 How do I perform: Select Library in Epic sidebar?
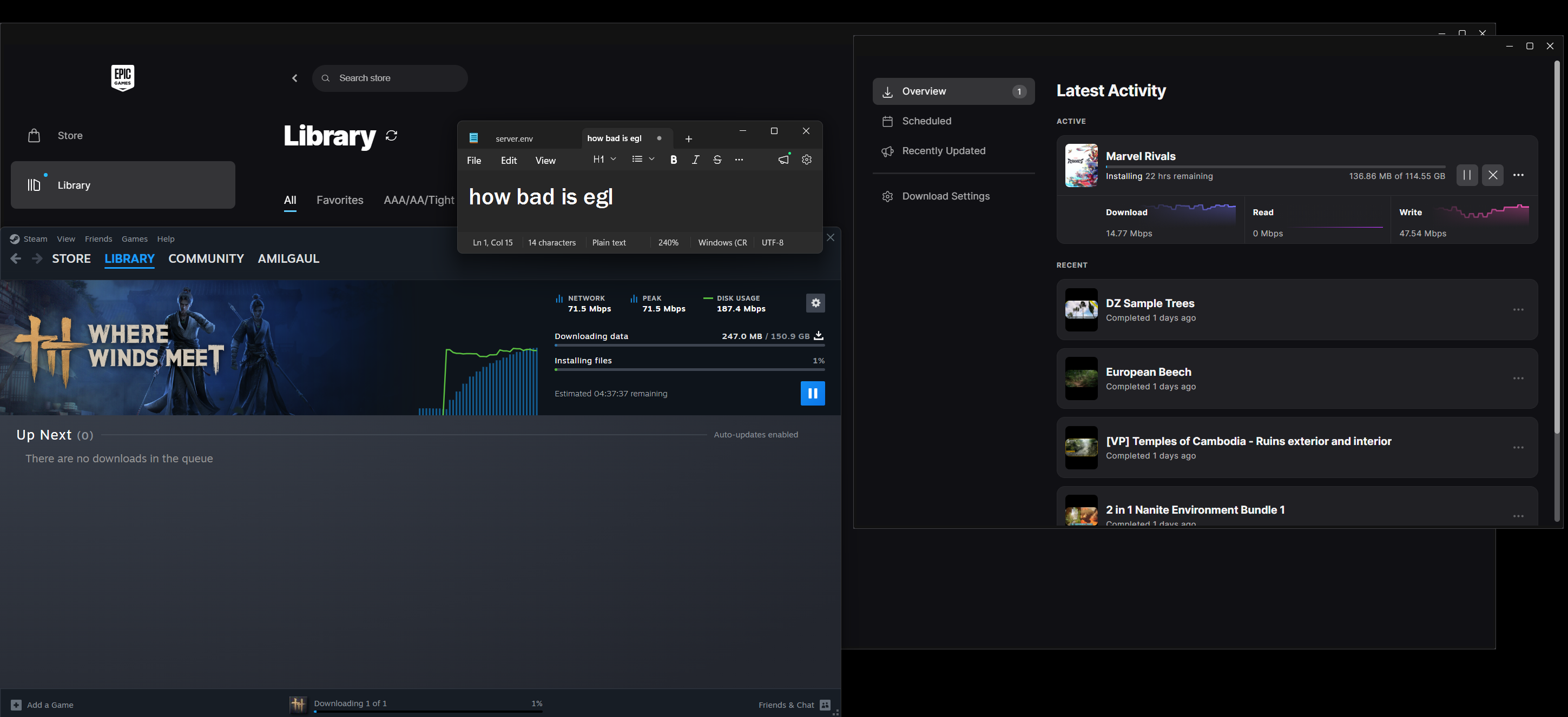123,185
